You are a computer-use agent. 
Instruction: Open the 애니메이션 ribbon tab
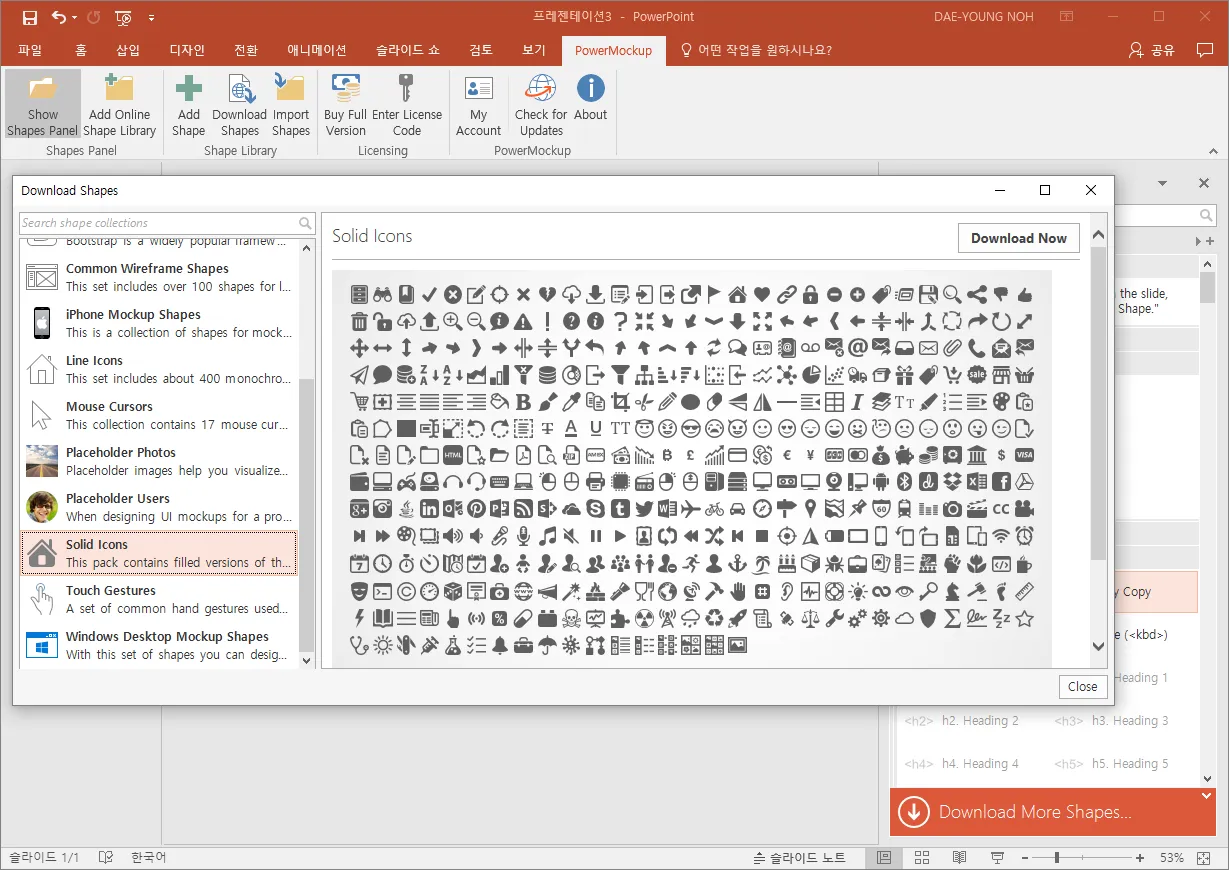(x=316, y=50)
